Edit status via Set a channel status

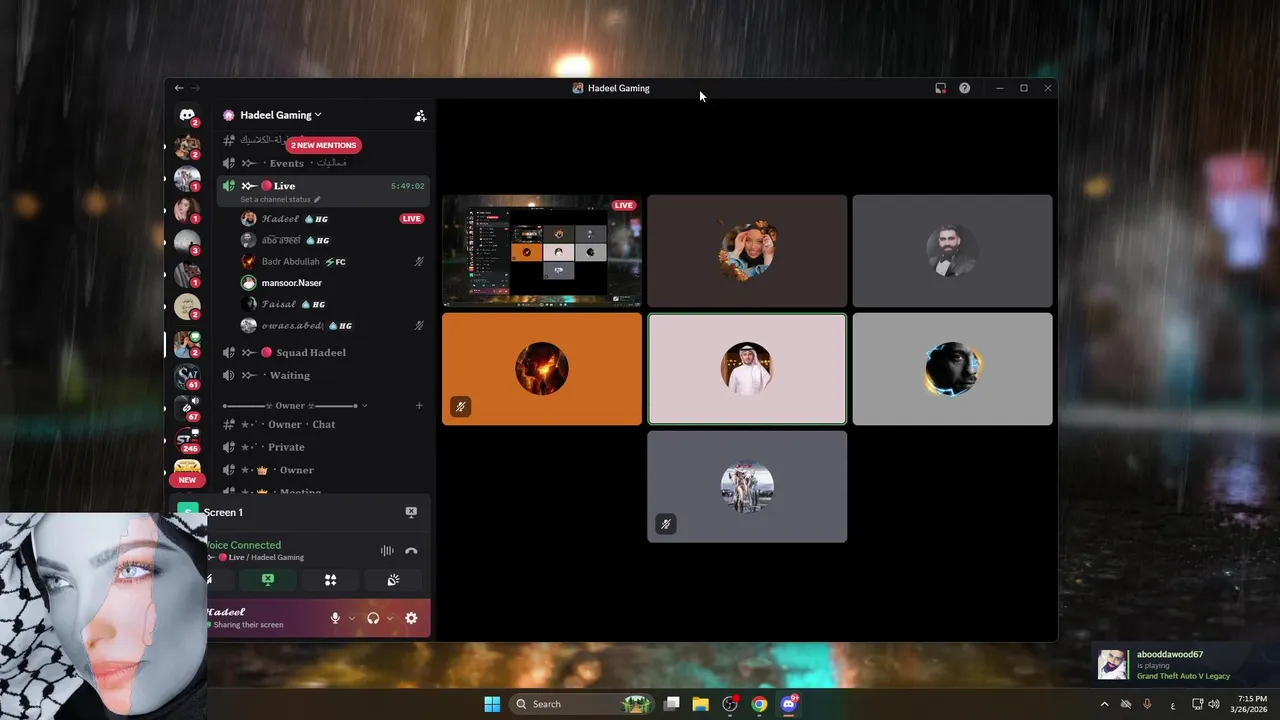pos(280,199)
